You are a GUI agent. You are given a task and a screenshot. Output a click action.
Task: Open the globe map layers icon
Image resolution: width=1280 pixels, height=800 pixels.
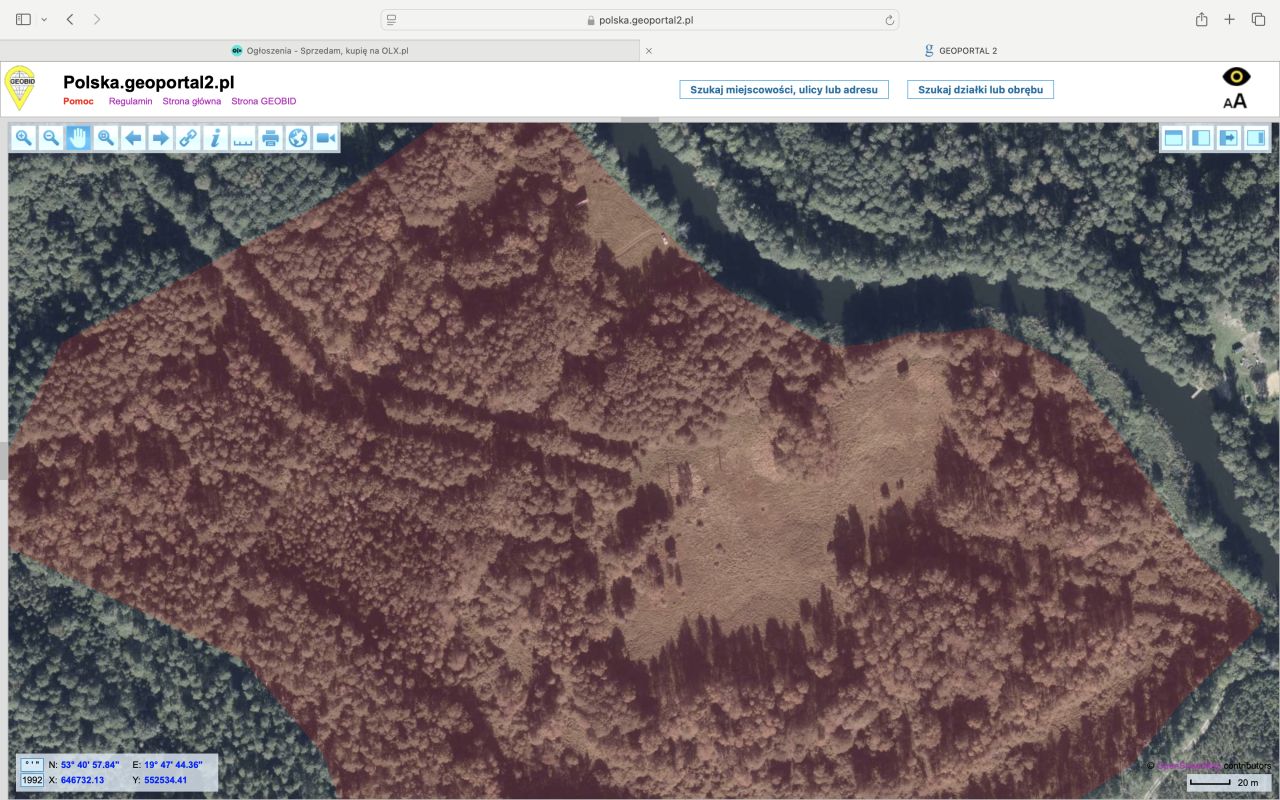pyautogui.click(x=298, y=139)
